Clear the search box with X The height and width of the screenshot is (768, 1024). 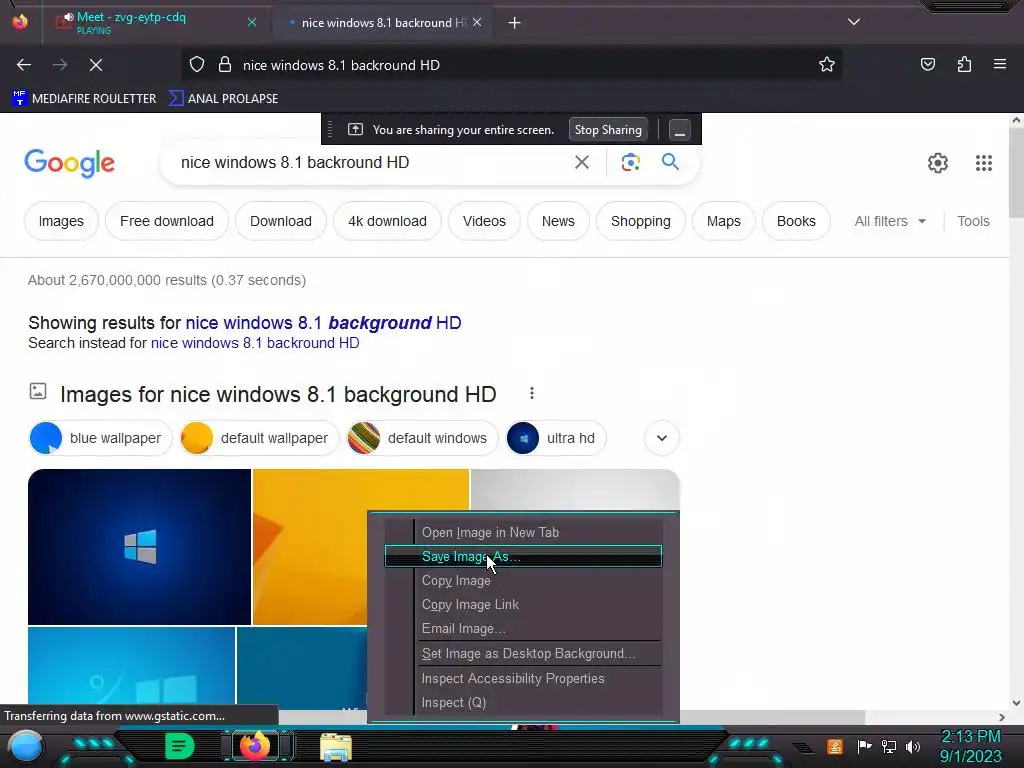(x=581, y=162)
